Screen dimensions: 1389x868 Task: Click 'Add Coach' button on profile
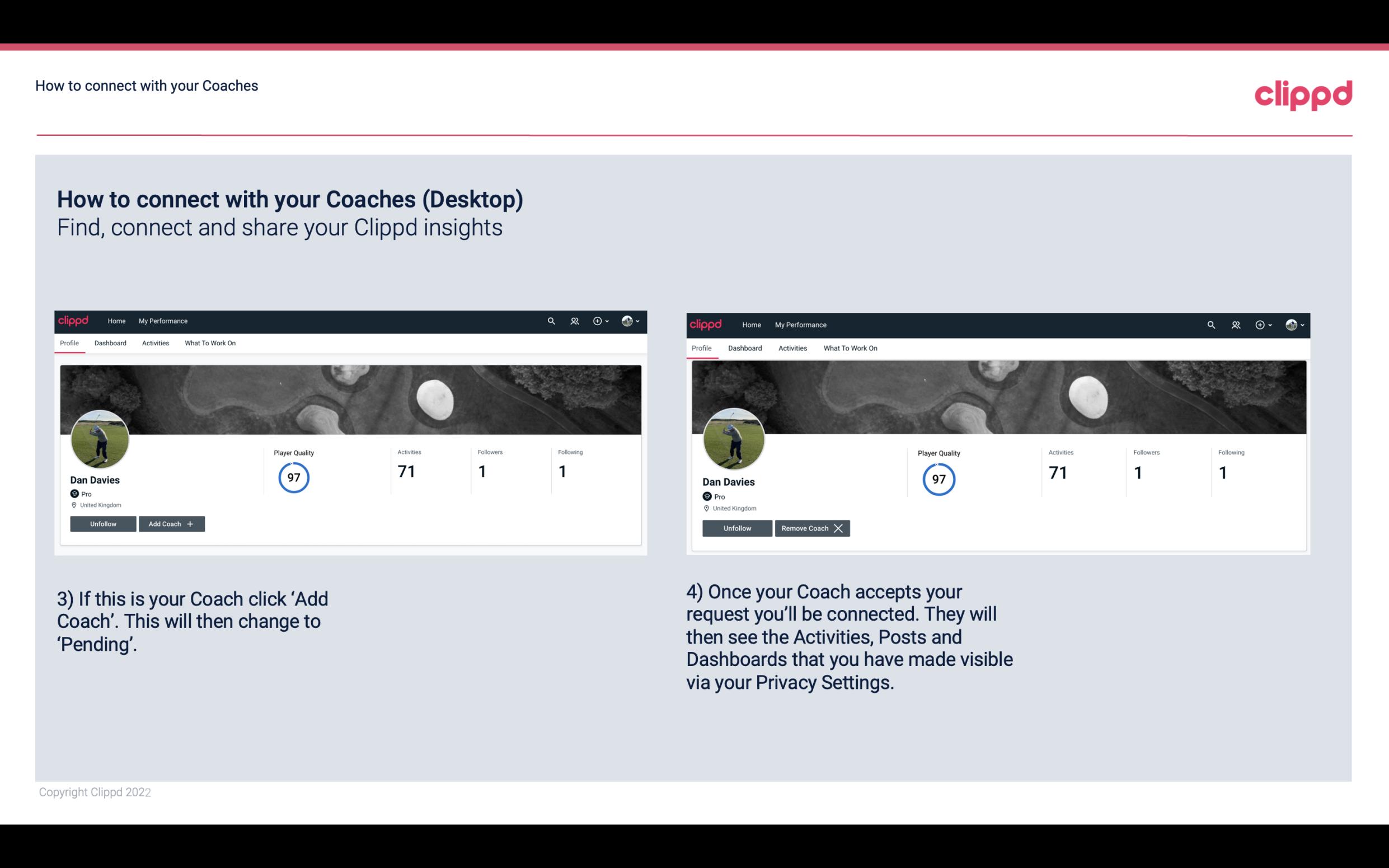(170, 523)
